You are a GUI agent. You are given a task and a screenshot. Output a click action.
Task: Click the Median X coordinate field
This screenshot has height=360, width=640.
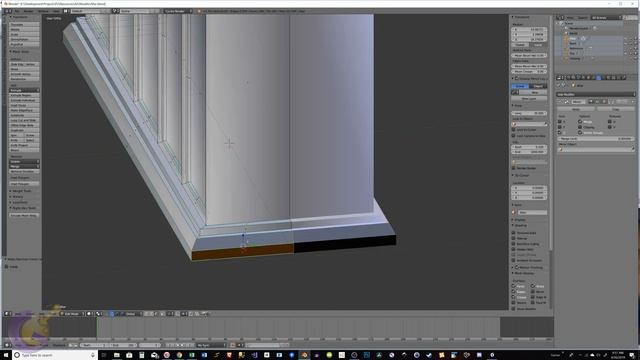pos(529,29)
